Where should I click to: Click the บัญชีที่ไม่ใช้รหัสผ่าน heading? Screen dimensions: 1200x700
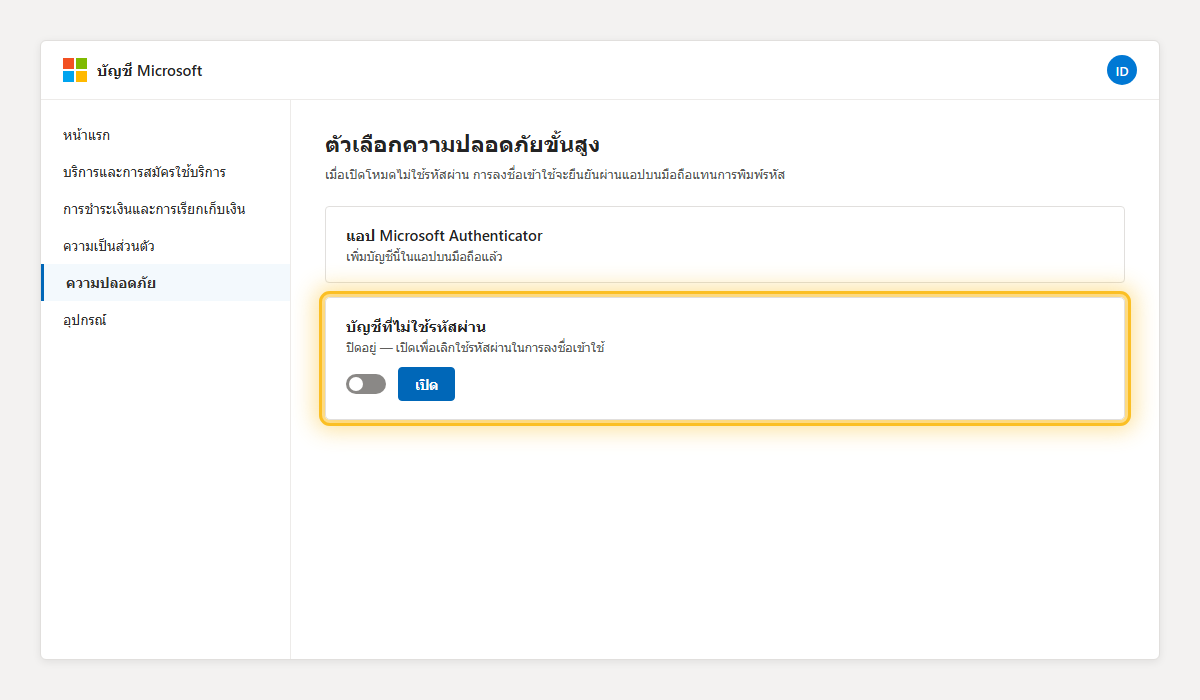(x=416, y=326)
